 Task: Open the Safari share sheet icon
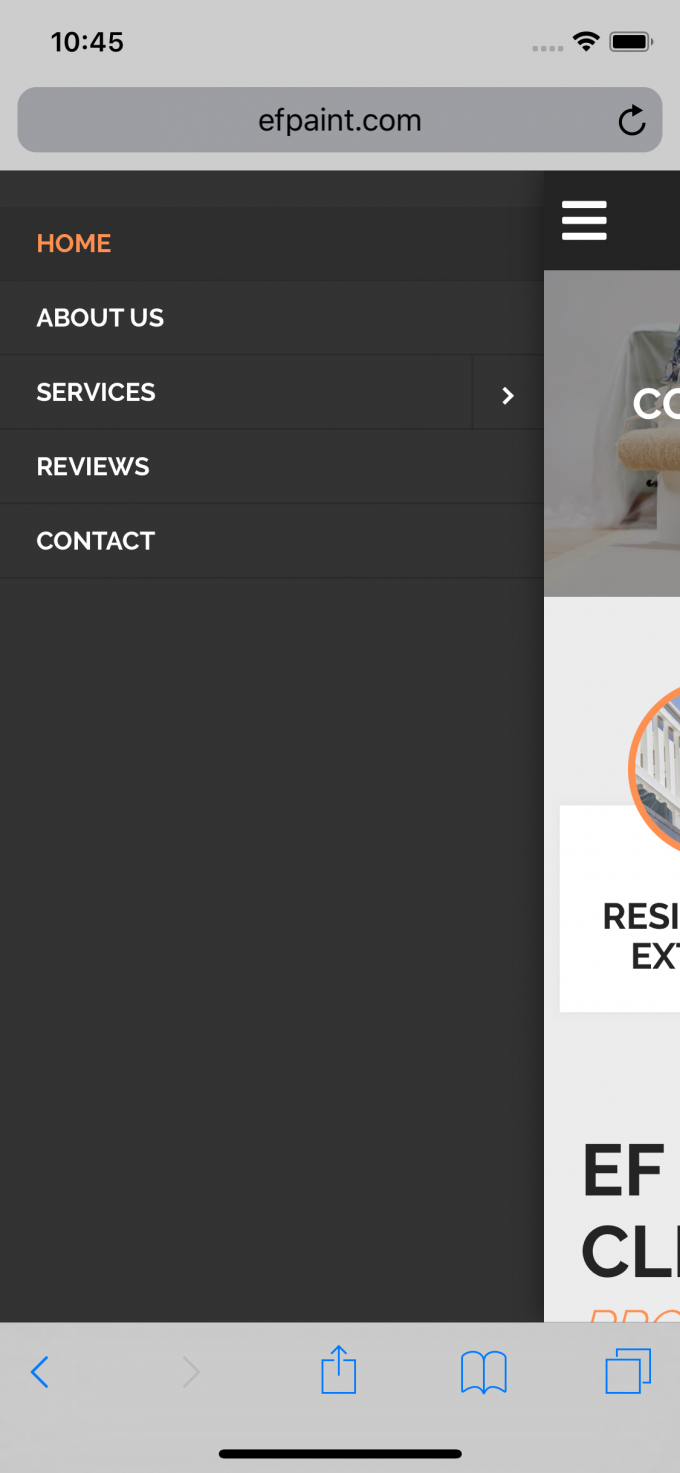pyautogui.click(x=339, y=1369)
